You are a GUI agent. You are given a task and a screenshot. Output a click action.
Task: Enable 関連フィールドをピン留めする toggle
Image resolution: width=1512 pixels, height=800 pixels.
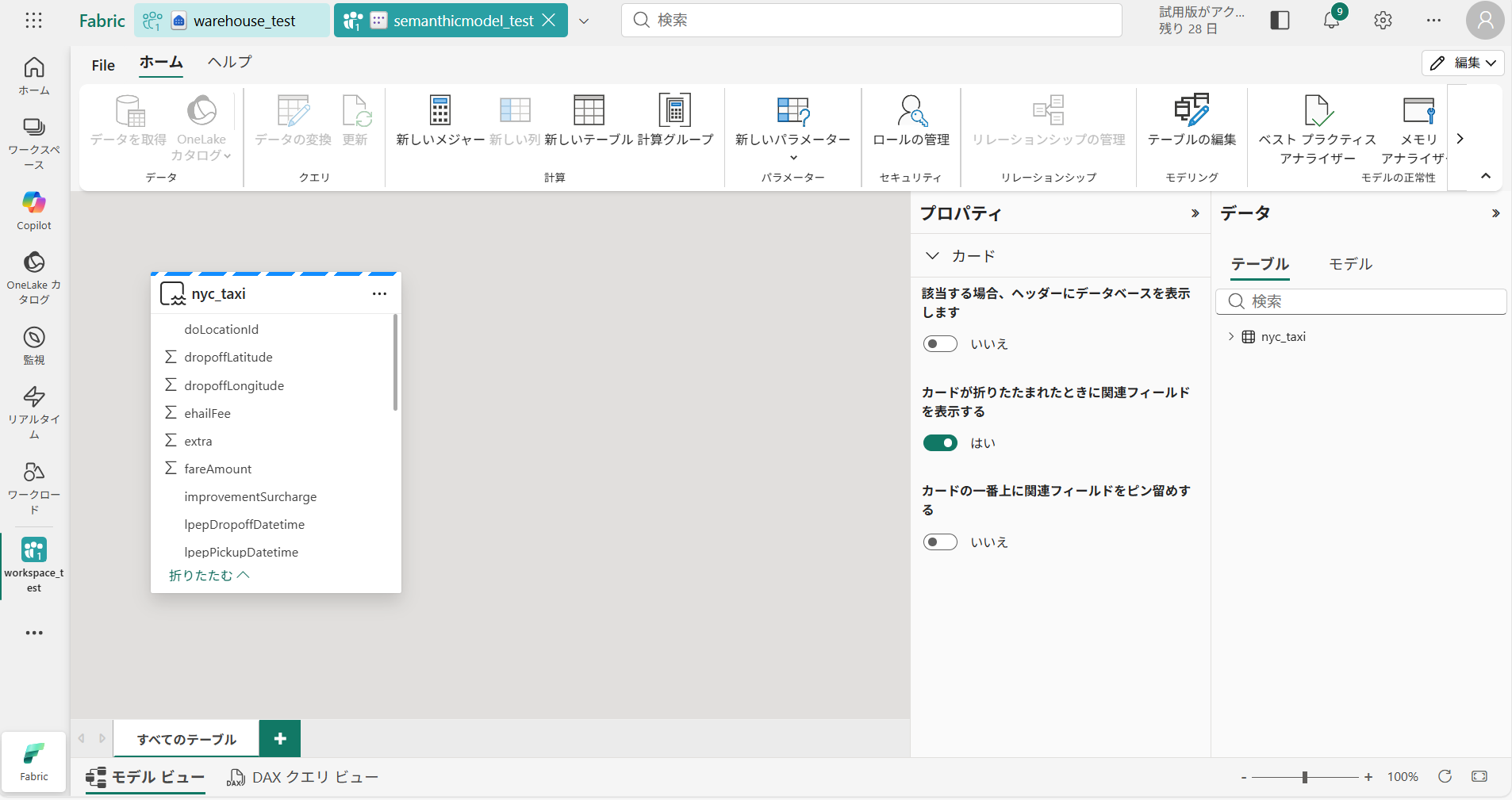[940, 542]
